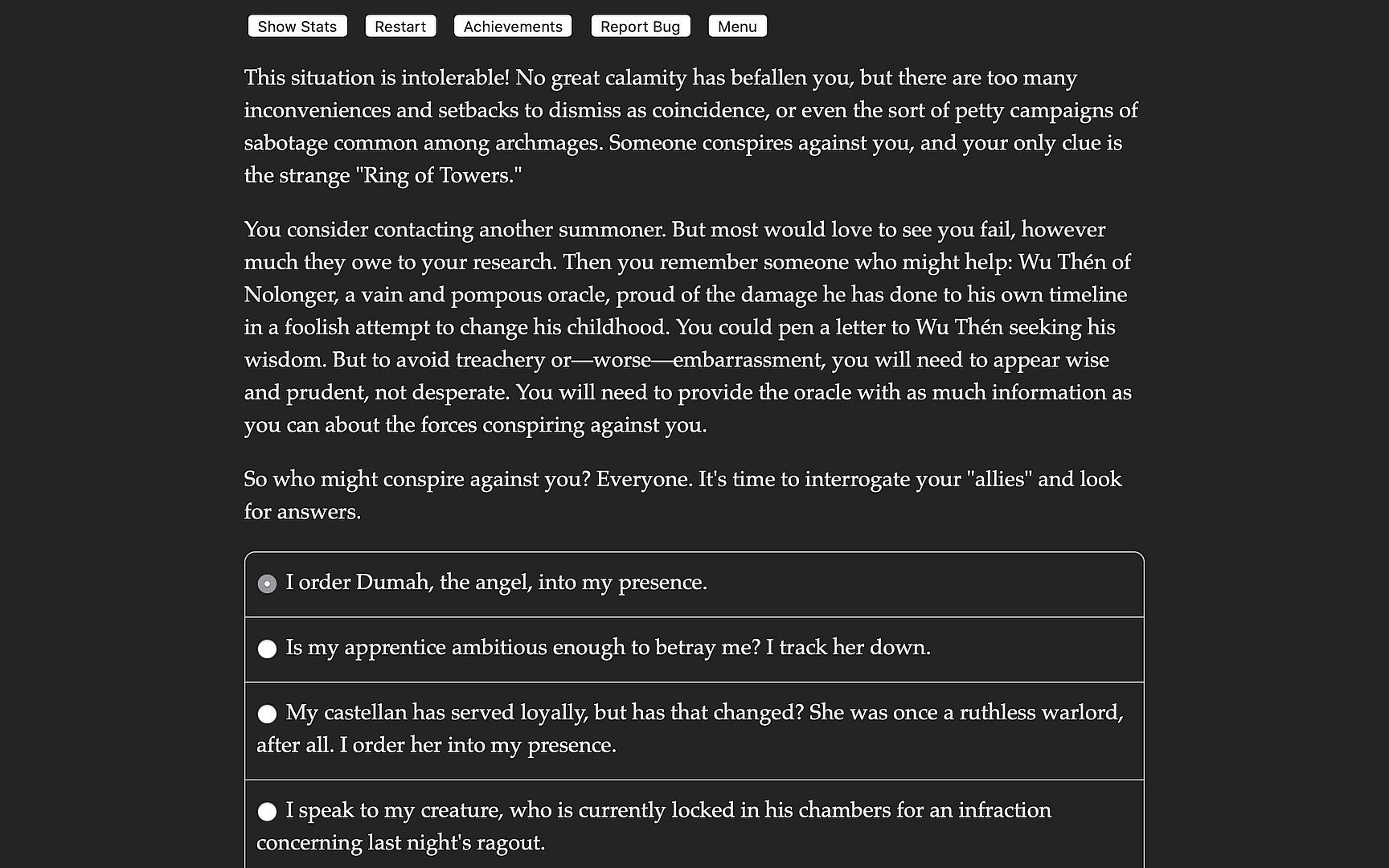Click the Show Stats button
Viewport: 1389px width, 868px height.
297,27
